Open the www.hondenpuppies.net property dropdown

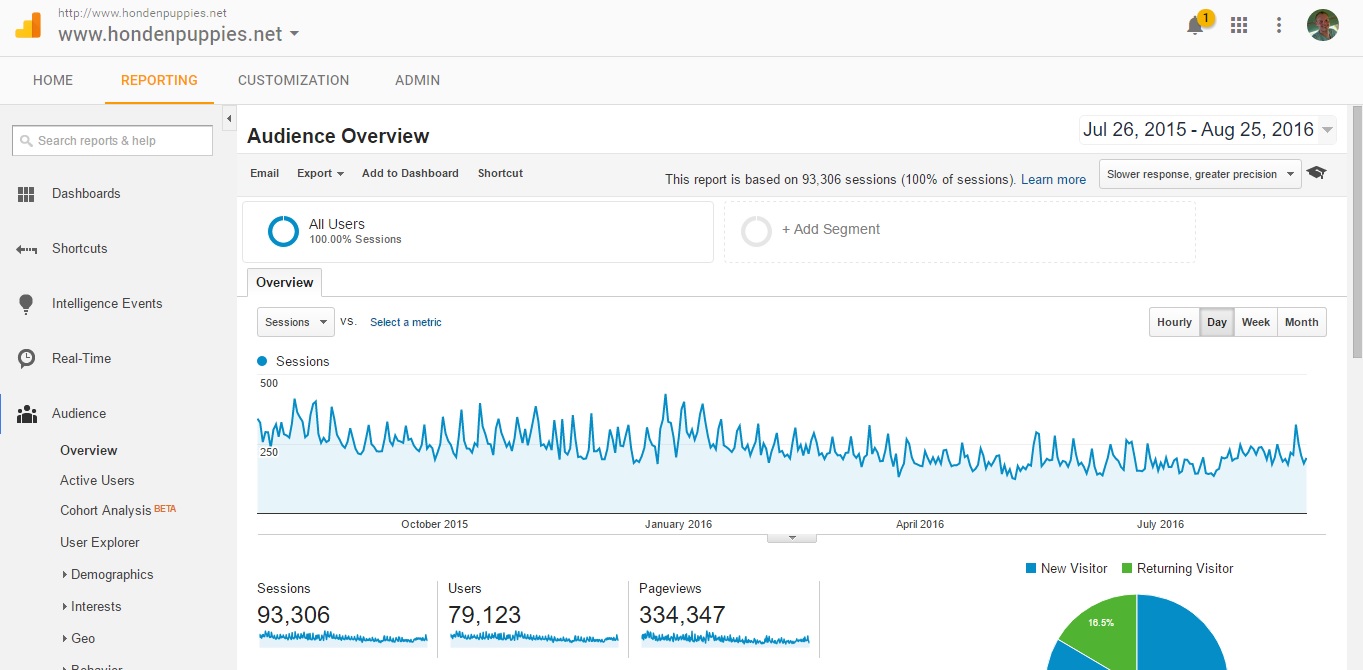click(x=179, y=34)
